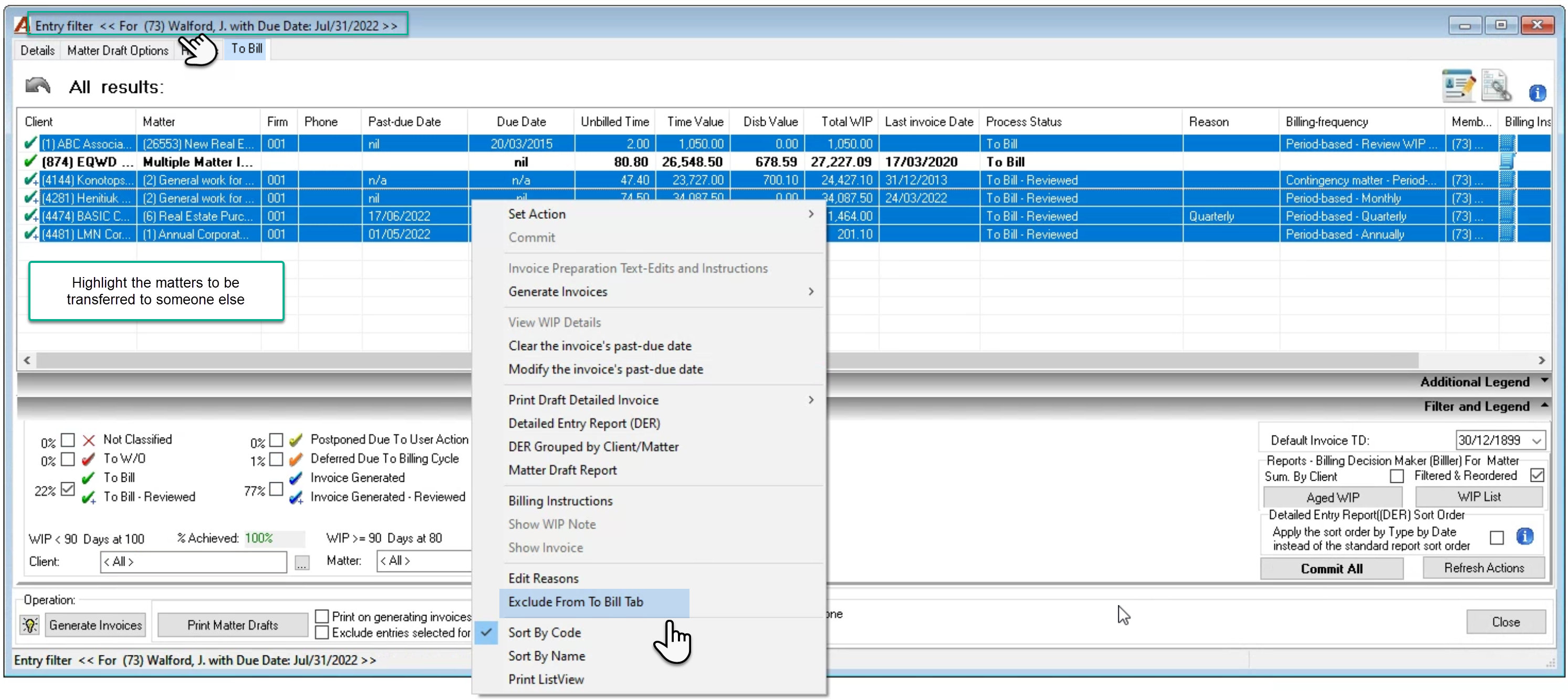Click yellow check Postponed legend icon
The image size is (1568, 699).
[296, 440]
